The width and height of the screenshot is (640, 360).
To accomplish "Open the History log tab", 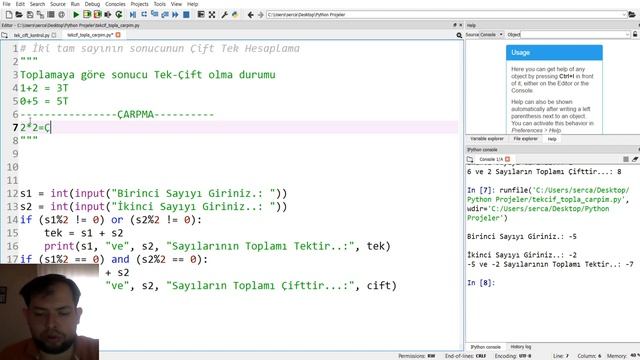I will point(521,347).
